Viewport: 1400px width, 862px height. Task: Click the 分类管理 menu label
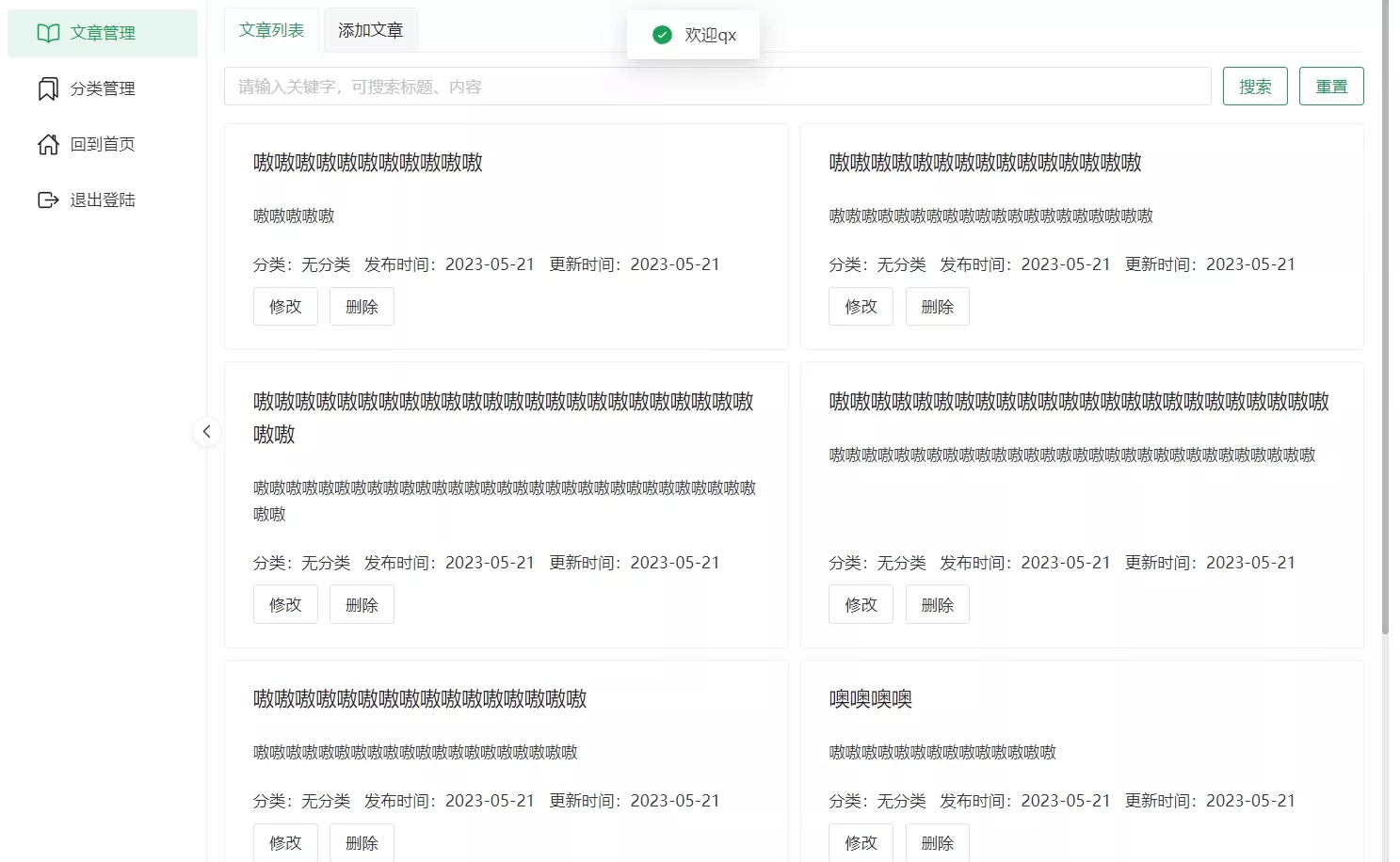(103, 88)
